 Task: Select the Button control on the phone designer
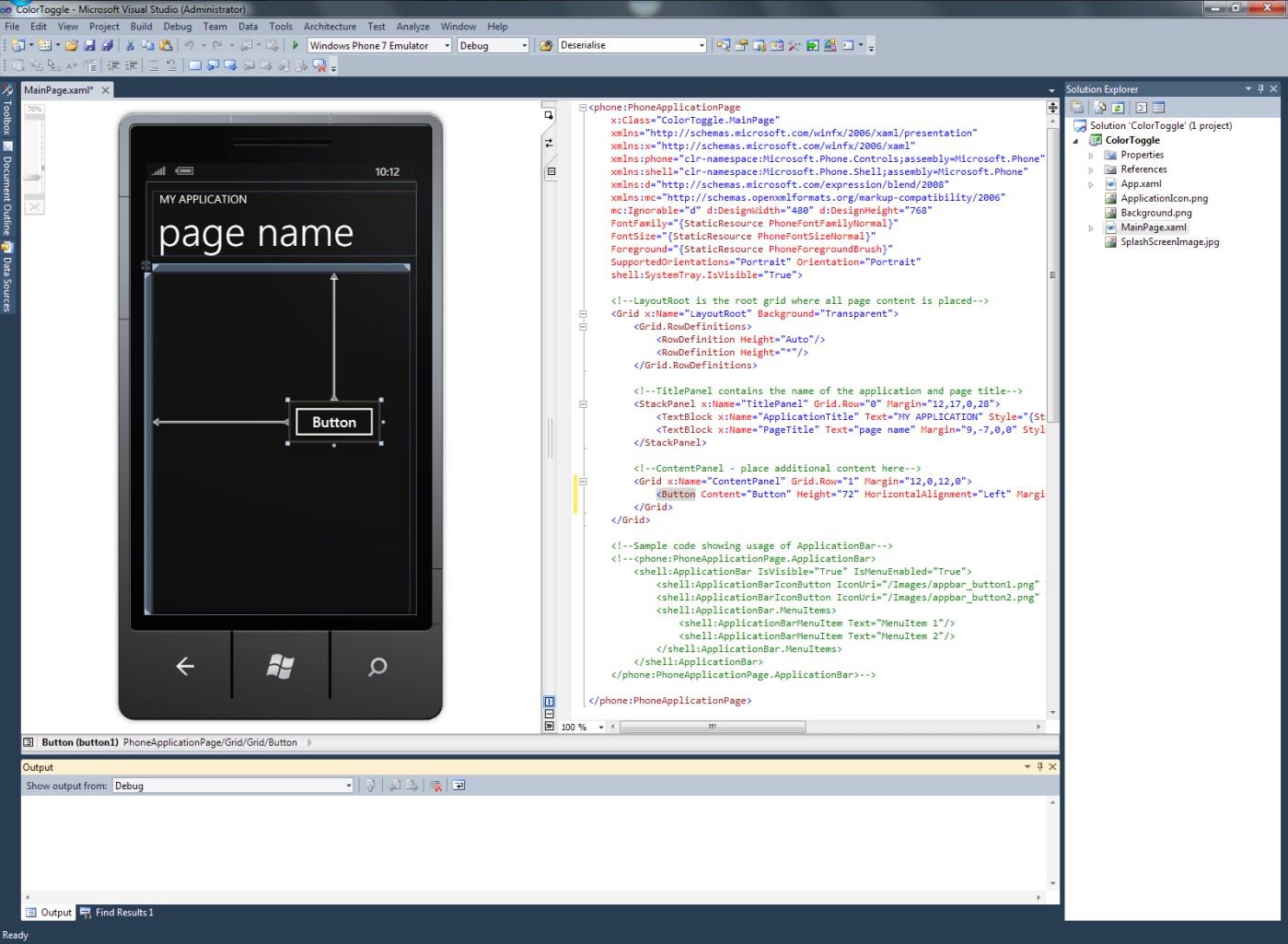point(334,422)
